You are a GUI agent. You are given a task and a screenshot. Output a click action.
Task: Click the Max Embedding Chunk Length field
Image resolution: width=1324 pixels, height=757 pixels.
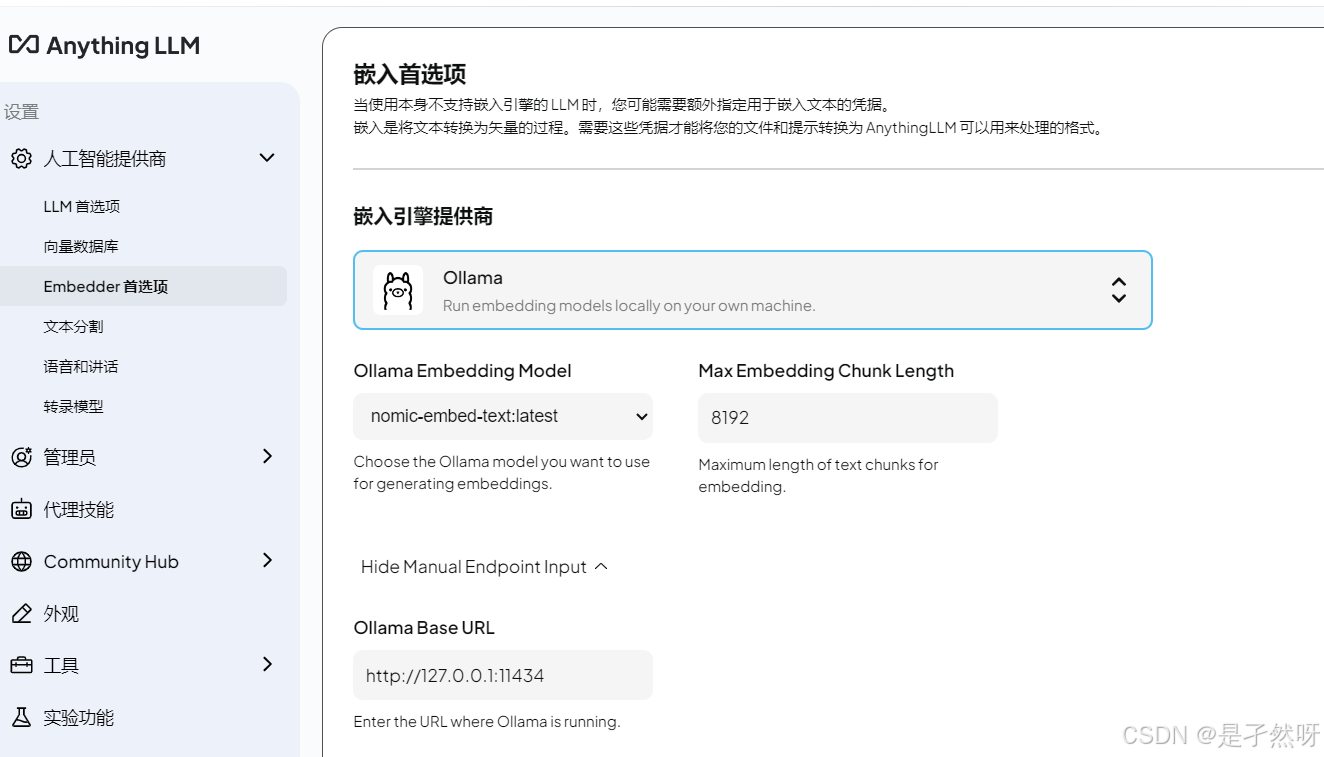point(846,417)
